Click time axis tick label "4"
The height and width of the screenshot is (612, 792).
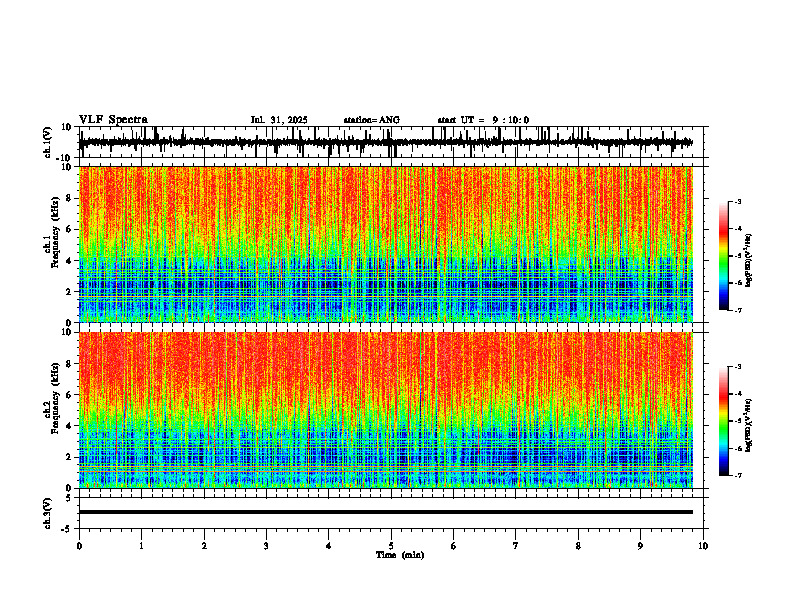(x=329, y=546)
